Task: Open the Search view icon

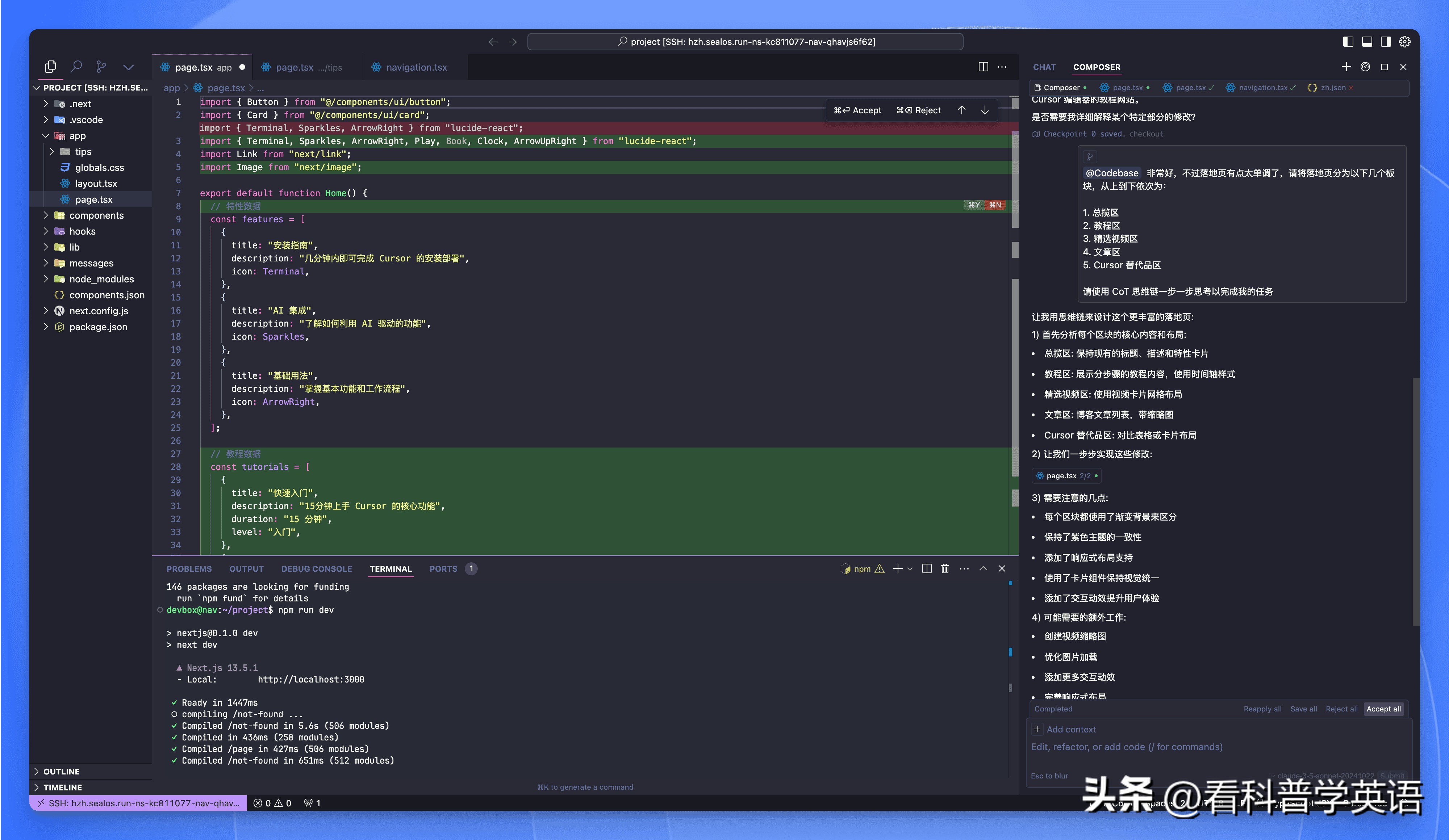Action: pos(76,67)
